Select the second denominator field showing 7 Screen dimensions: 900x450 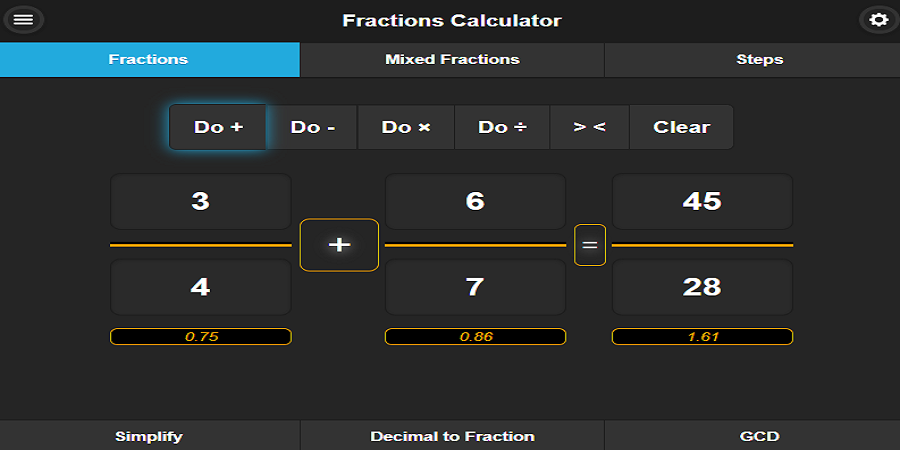475,287
